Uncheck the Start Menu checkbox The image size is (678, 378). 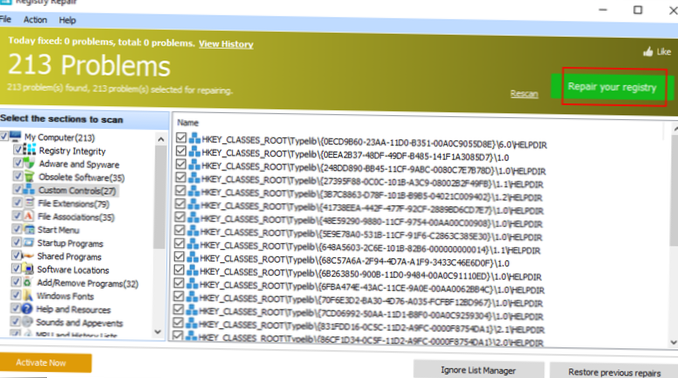[17, 229]
